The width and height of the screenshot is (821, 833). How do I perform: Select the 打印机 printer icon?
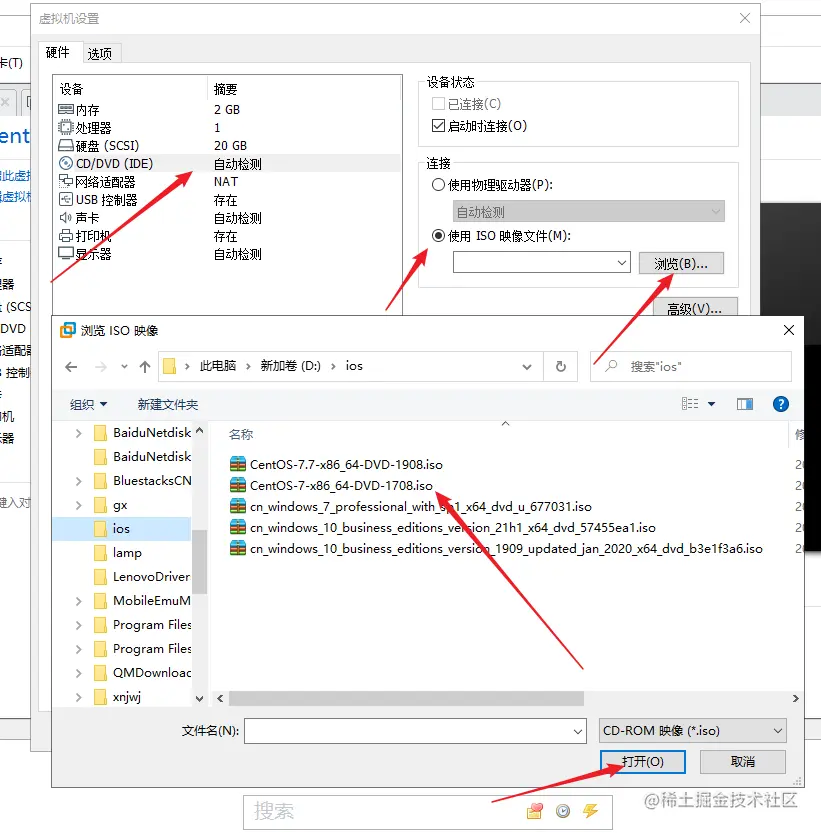click(x=66, y=235)
